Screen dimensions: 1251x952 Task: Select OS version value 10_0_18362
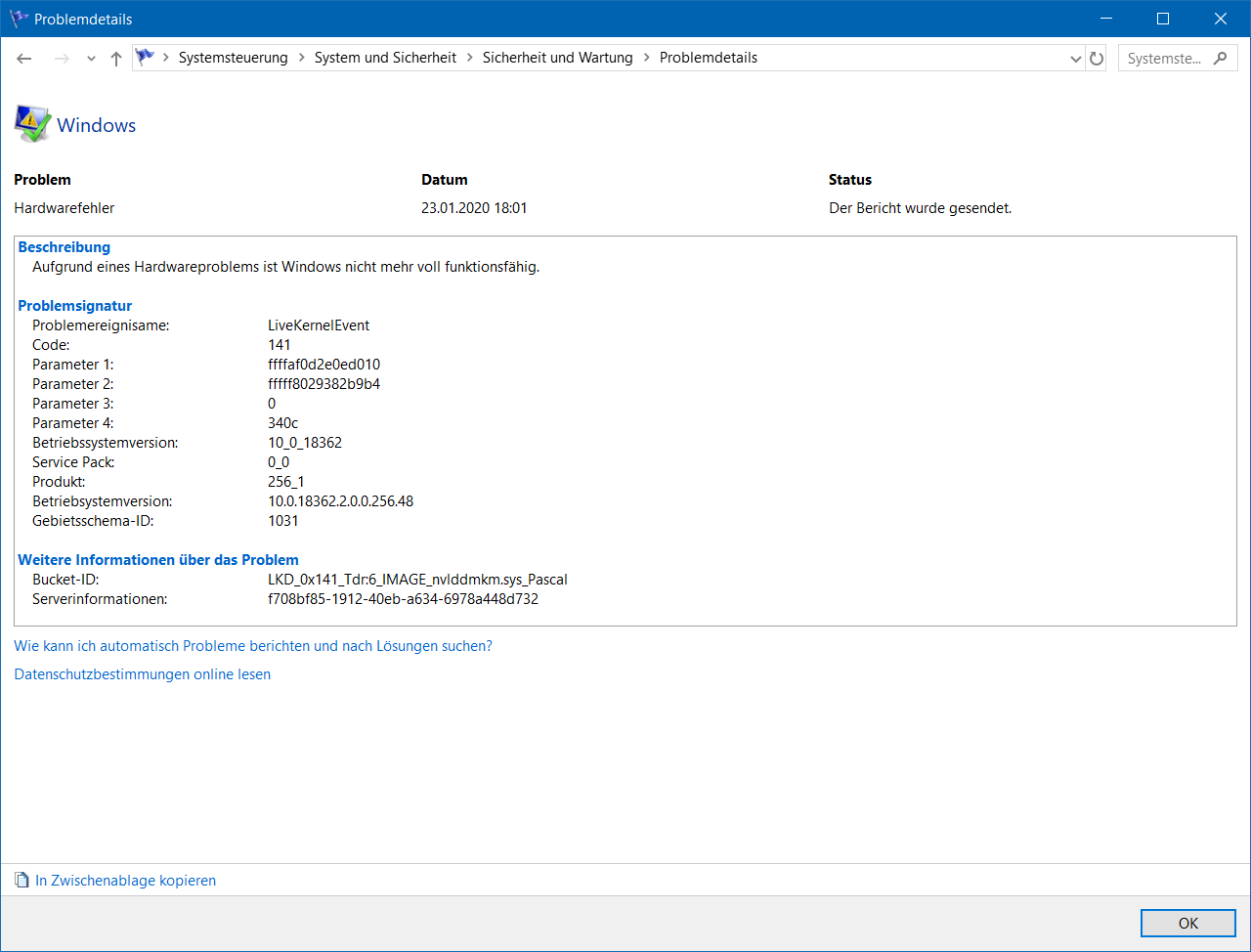coord(305,443)
